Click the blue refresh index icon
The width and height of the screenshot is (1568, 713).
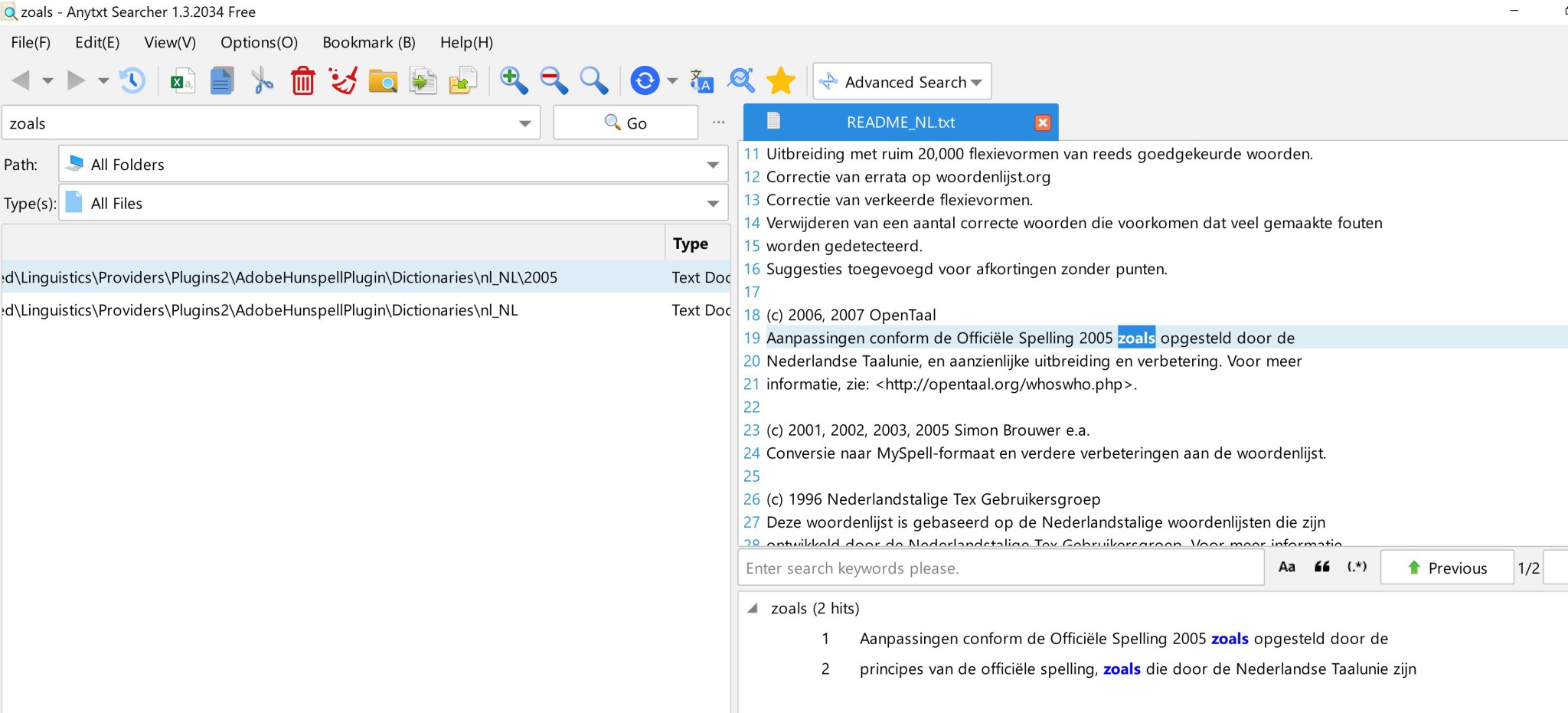(645, 80)
